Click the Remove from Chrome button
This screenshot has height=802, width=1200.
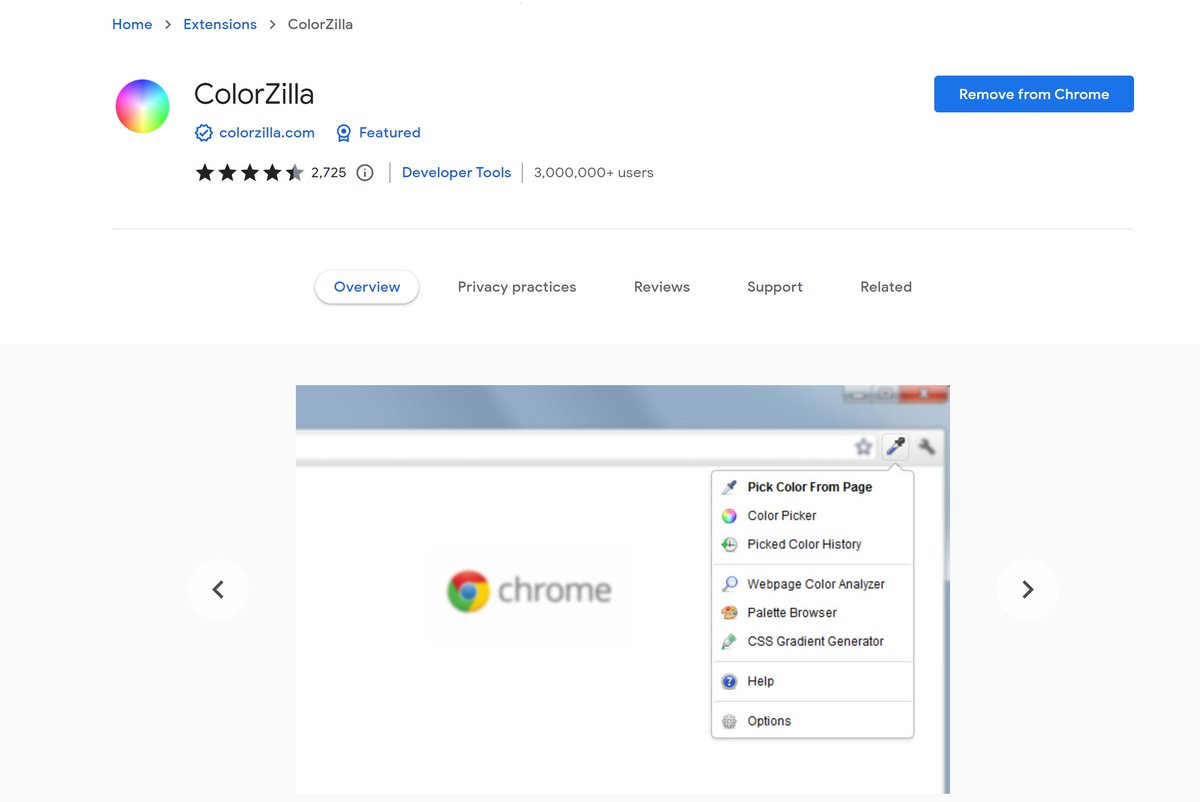[x=1033, y=93]
